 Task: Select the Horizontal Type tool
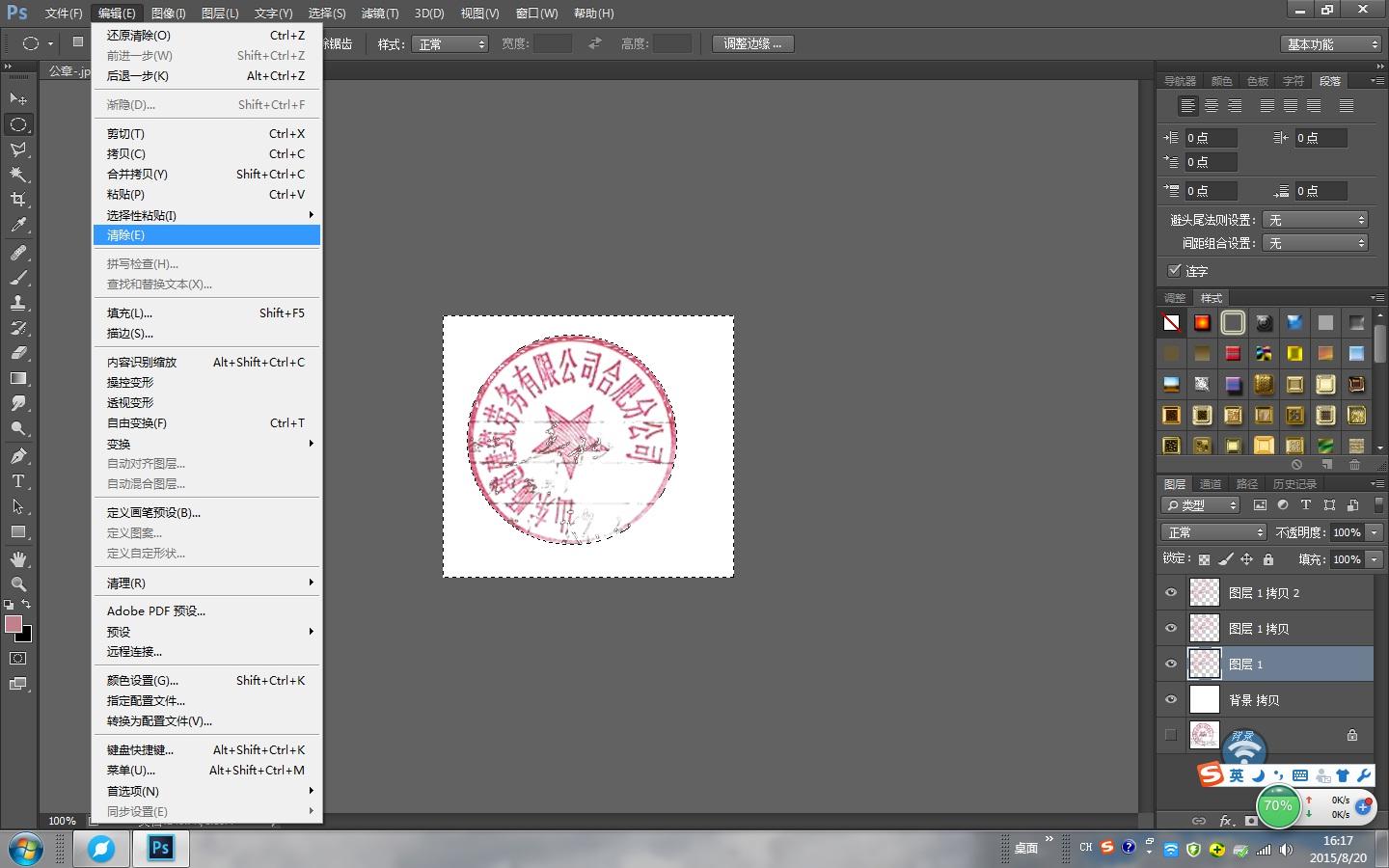(x=18, y=481)
